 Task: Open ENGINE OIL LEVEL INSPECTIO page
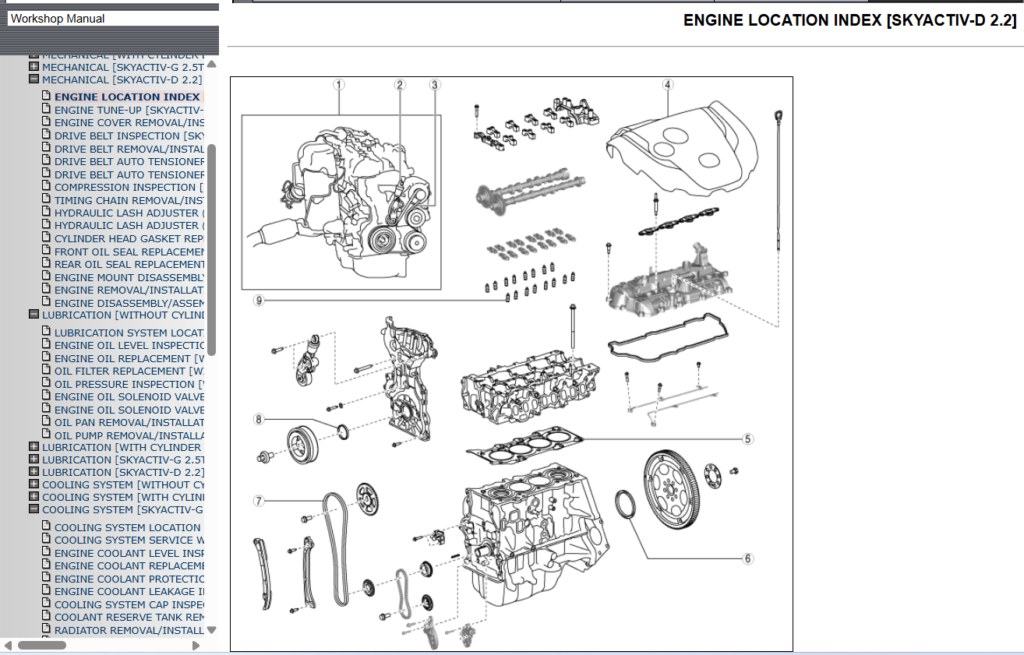point(129,345)
